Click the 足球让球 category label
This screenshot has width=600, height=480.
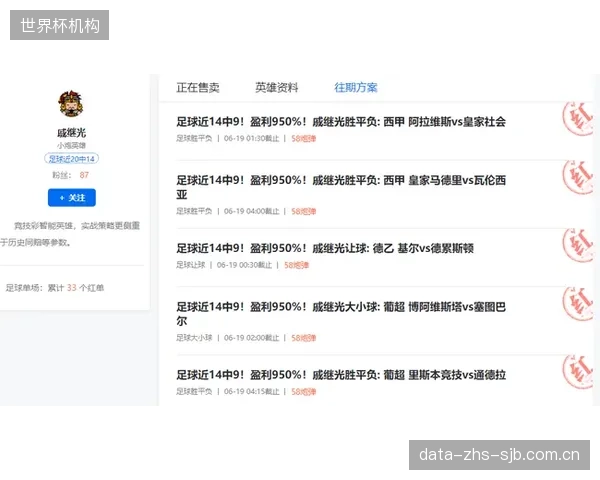[191, 265]
